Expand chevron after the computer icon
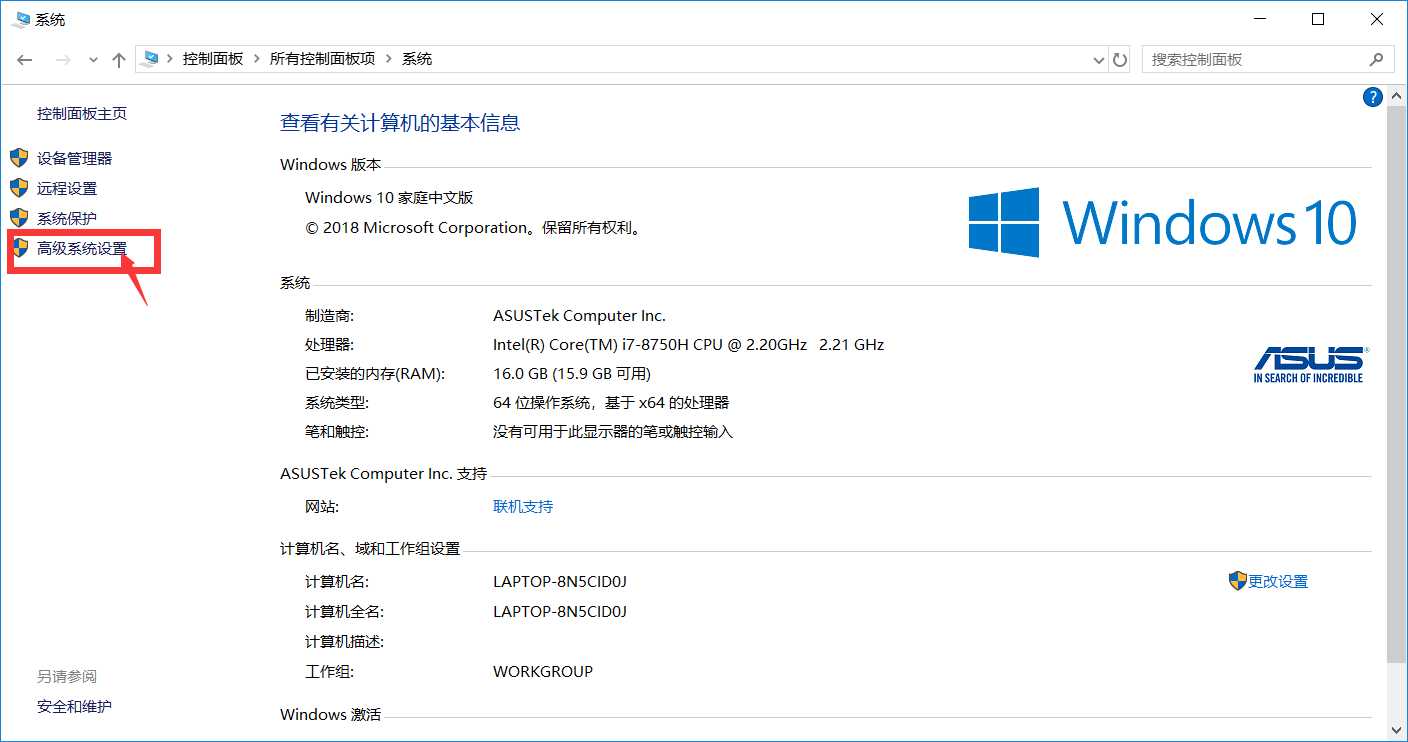1408x742 pixels. click(x=170, y=59)
